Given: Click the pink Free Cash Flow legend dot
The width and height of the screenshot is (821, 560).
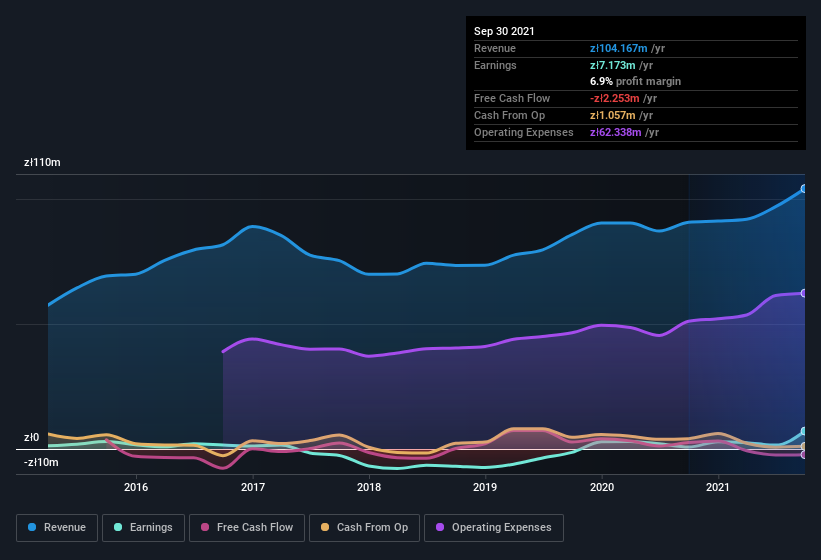Looking at the screenshot, I should tap(205, 528).
